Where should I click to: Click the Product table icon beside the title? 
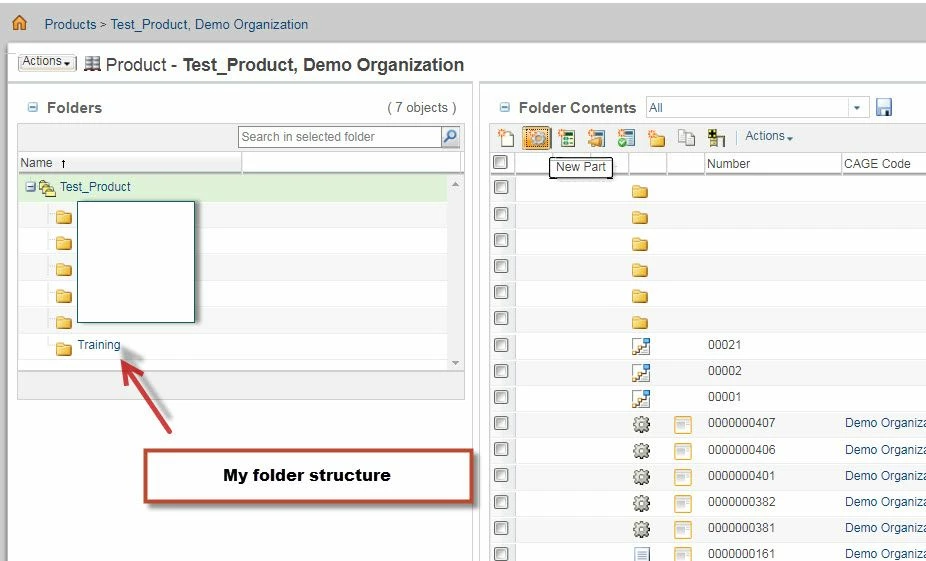click(x=92, y=63)
